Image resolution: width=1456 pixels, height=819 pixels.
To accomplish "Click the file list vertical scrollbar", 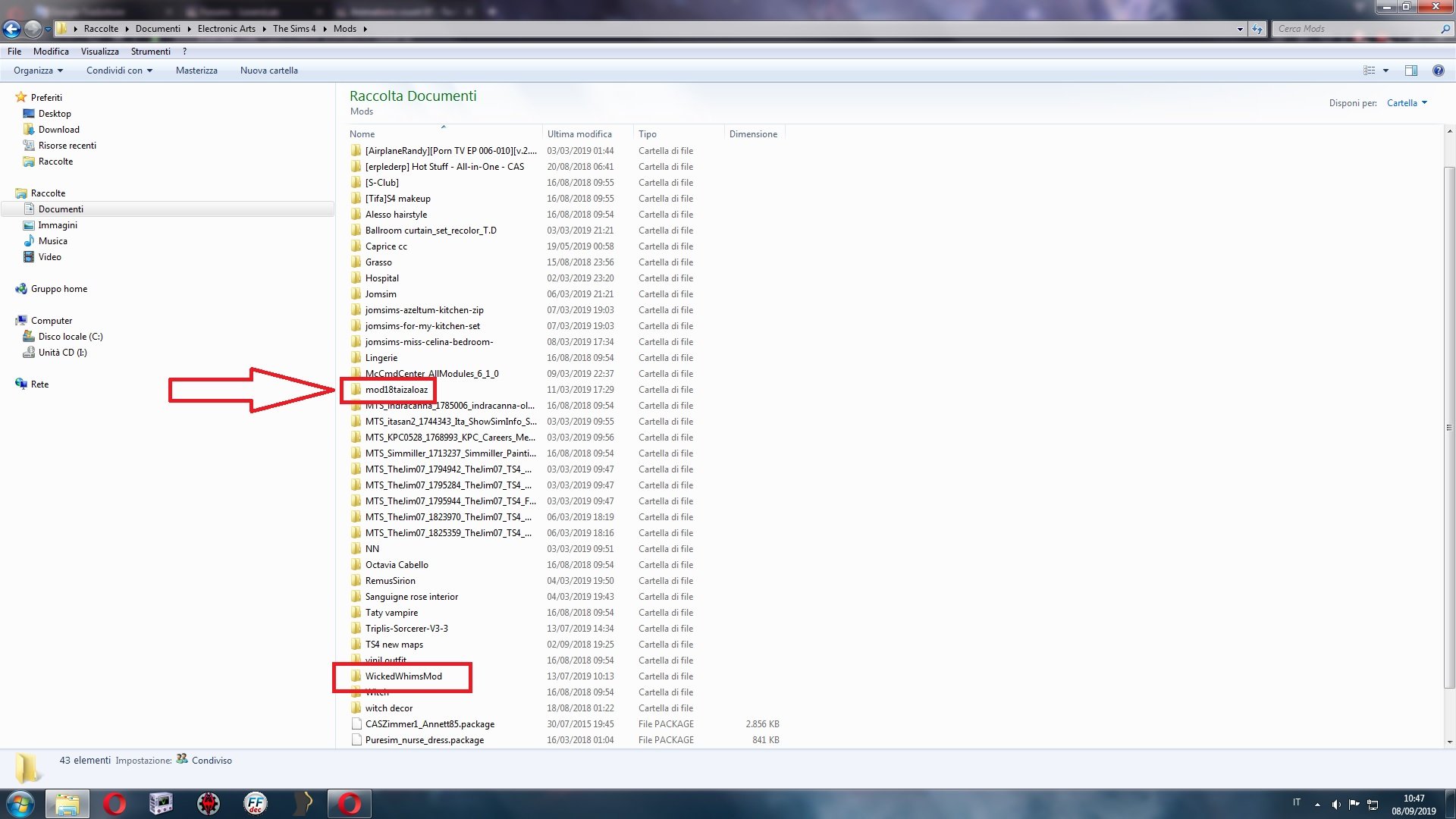I will point(1449,427).
